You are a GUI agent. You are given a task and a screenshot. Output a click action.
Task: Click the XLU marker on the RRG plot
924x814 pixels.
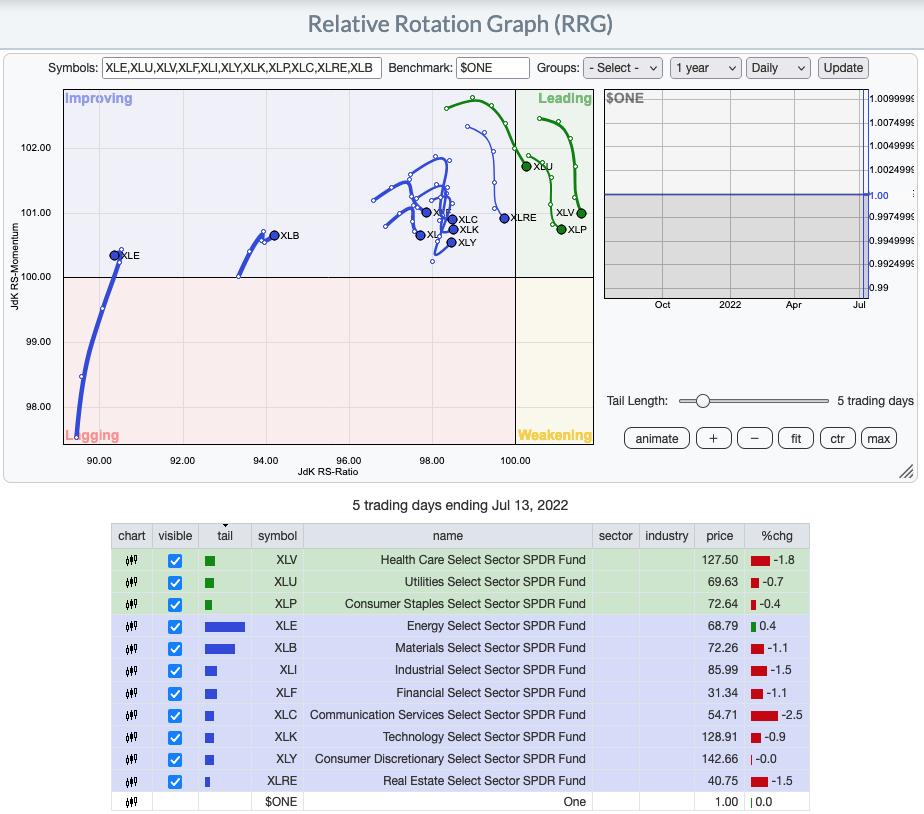(526, 166)
